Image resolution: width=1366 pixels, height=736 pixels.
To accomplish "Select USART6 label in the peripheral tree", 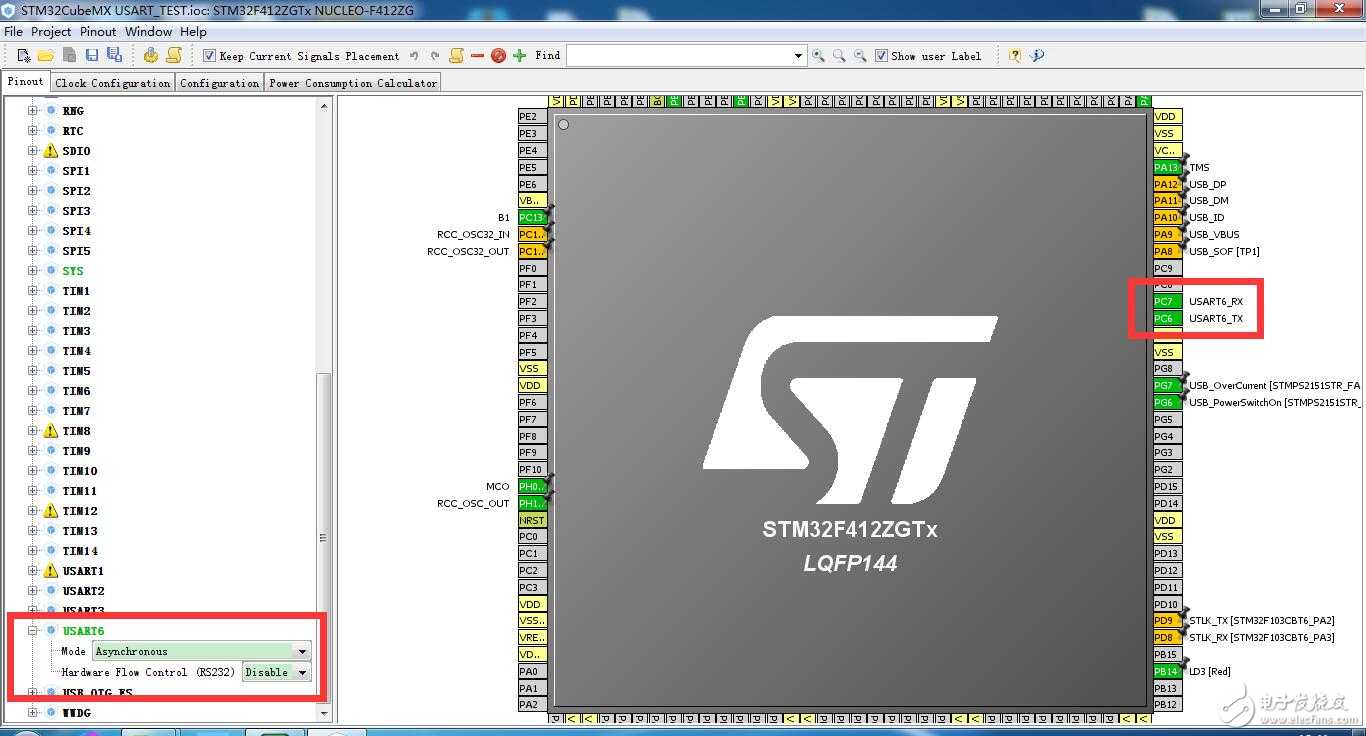I will pos(83,631).
